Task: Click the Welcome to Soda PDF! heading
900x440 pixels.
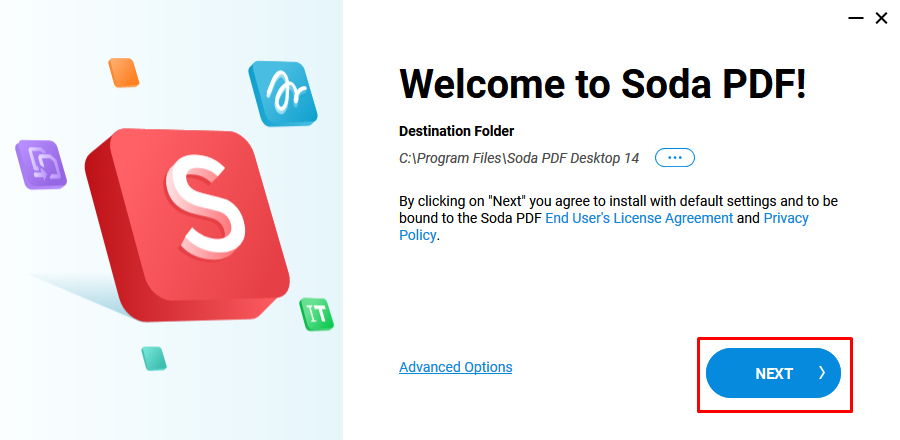Action: point(603,84)
